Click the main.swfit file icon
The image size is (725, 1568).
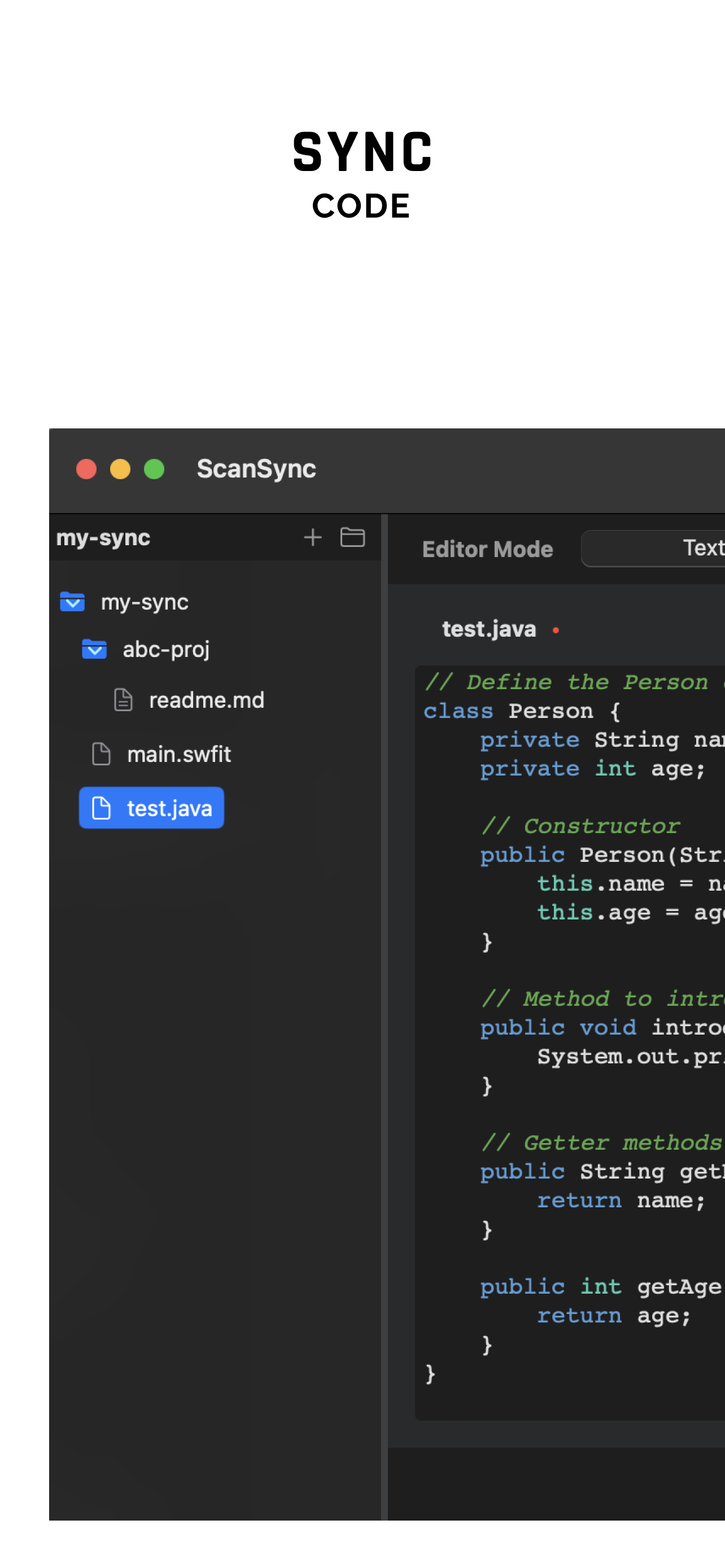101,754
